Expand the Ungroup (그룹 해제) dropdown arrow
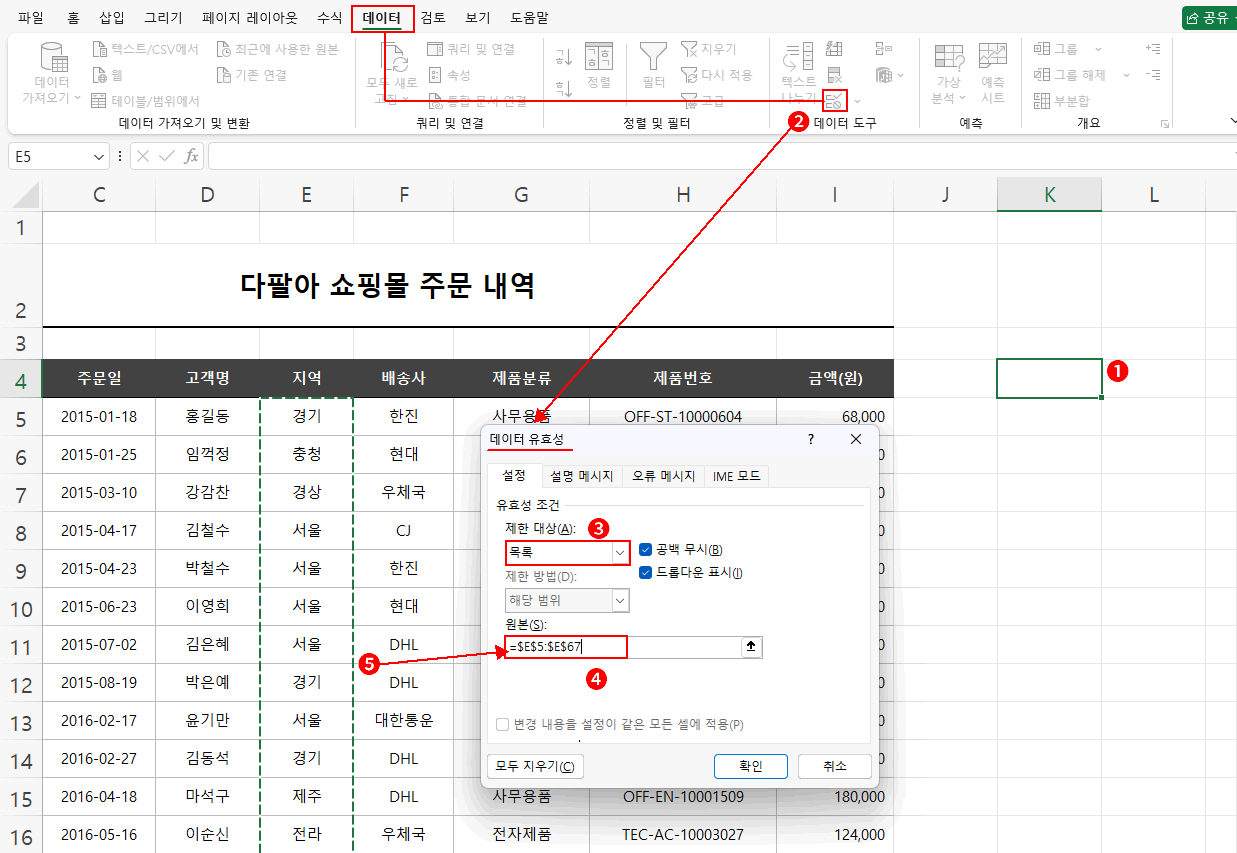The image size is (1237, 853). [1126, 75]
